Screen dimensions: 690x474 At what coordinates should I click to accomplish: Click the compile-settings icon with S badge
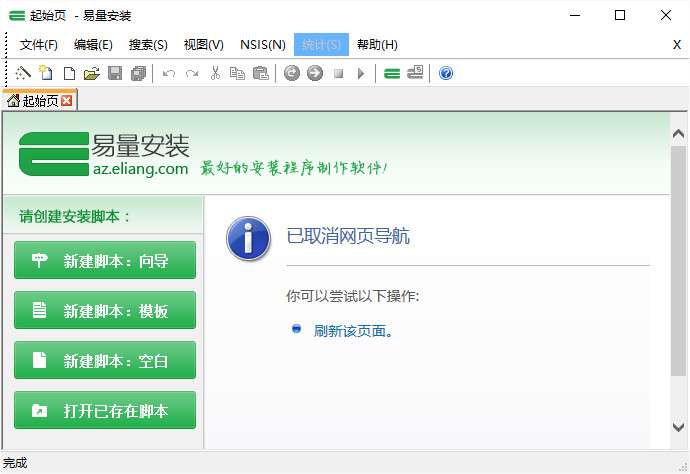(415, 73)
